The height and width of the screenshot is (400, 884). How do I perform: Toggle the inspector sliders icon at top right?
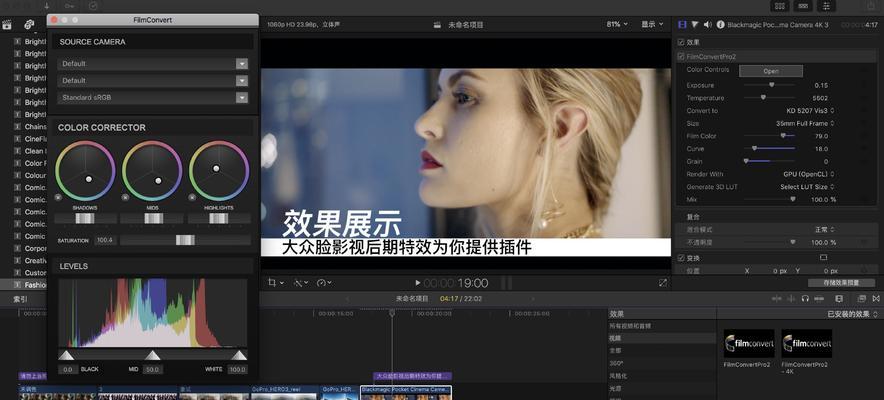[x=826, y=6]
